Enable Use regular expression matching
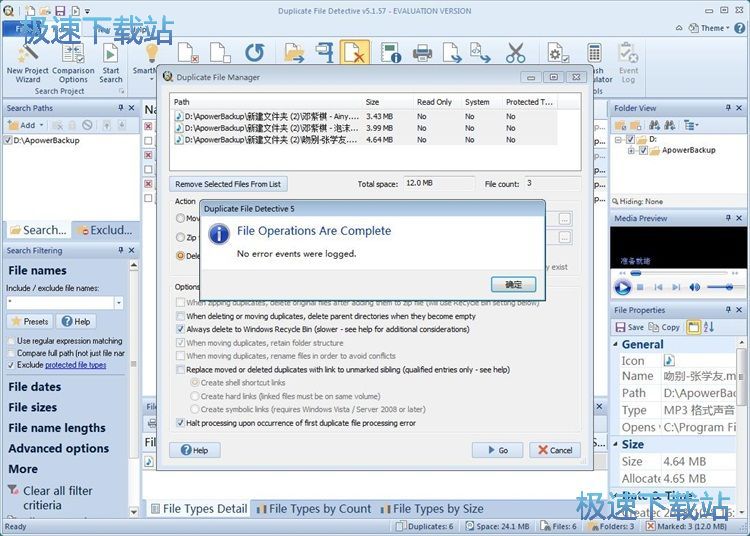The height and width of the screenshot is (536, 750). pyautogui.click(x=11, y=341)
